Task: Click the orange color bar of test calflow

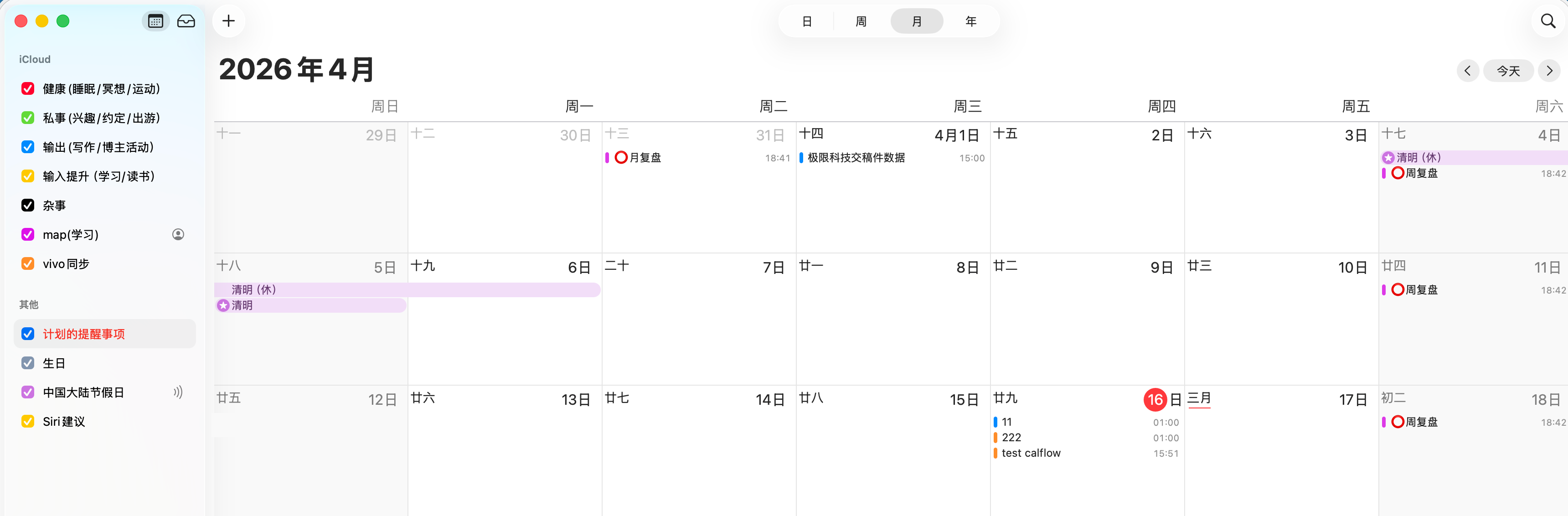Action: pyautogui.click(x=995, y=454)
